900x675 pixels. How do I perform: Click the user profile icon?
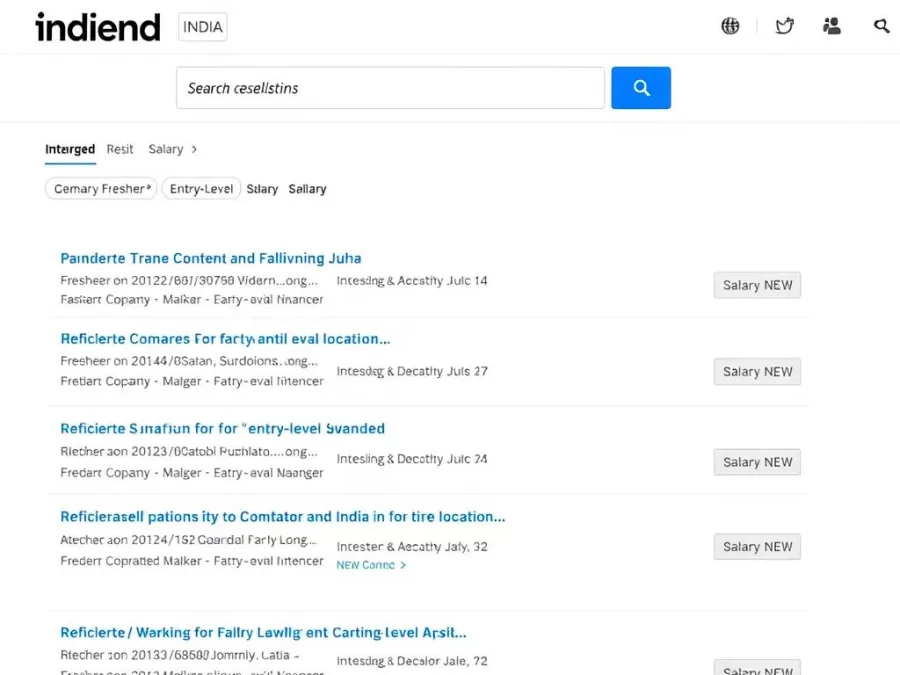click(x=832, y=26)
